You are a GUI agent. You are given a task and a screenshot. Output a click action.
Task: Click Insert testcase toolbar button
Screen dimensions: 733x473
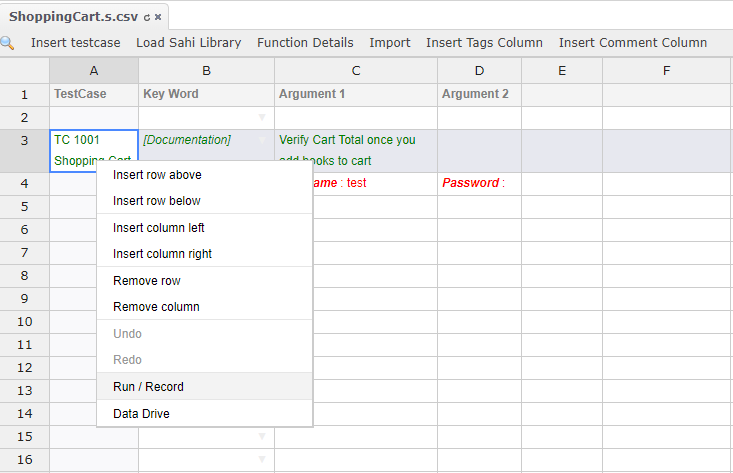(x=75, y=43)
